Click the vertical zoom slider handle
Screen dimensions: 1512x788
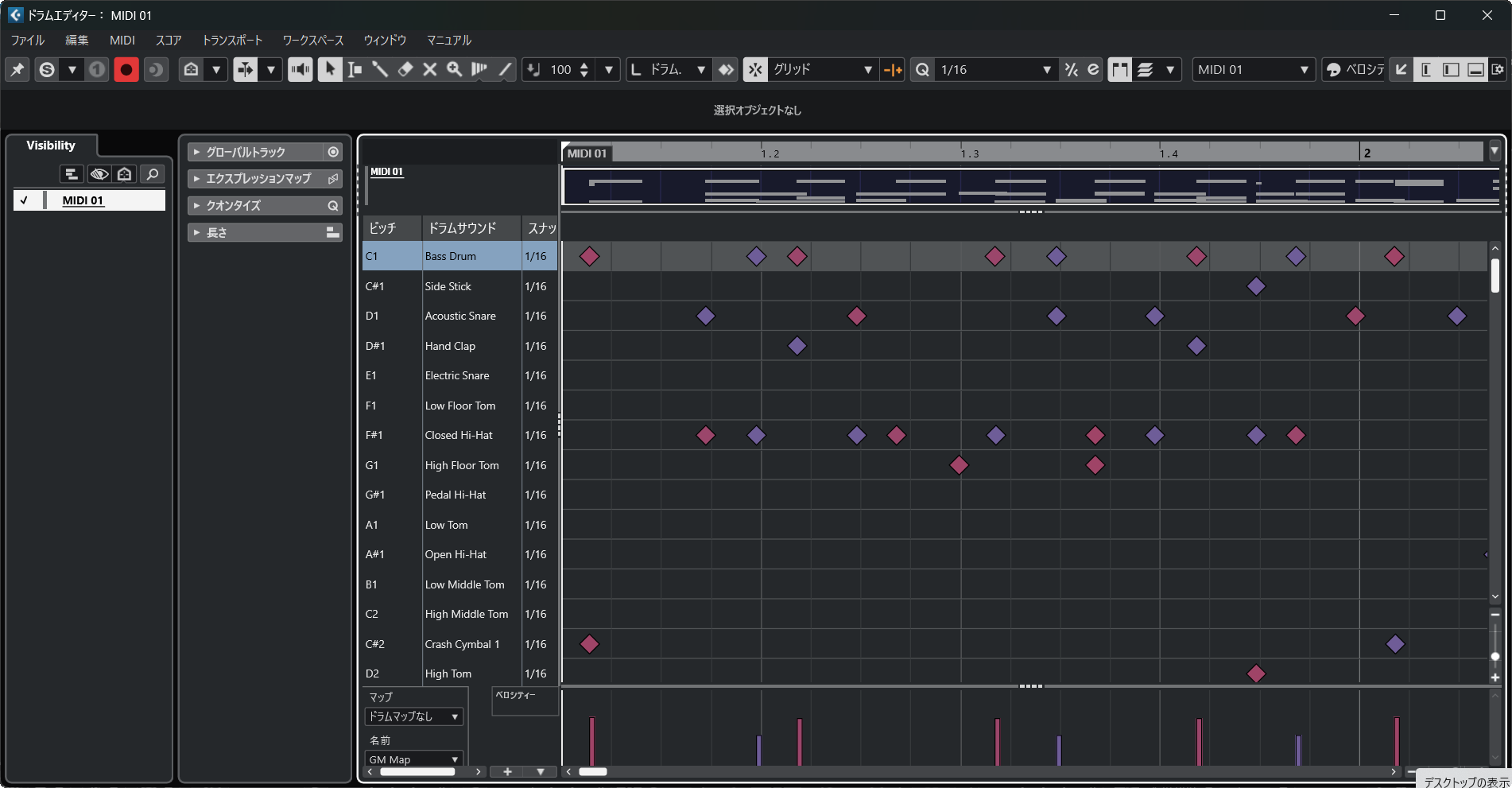1495,656
